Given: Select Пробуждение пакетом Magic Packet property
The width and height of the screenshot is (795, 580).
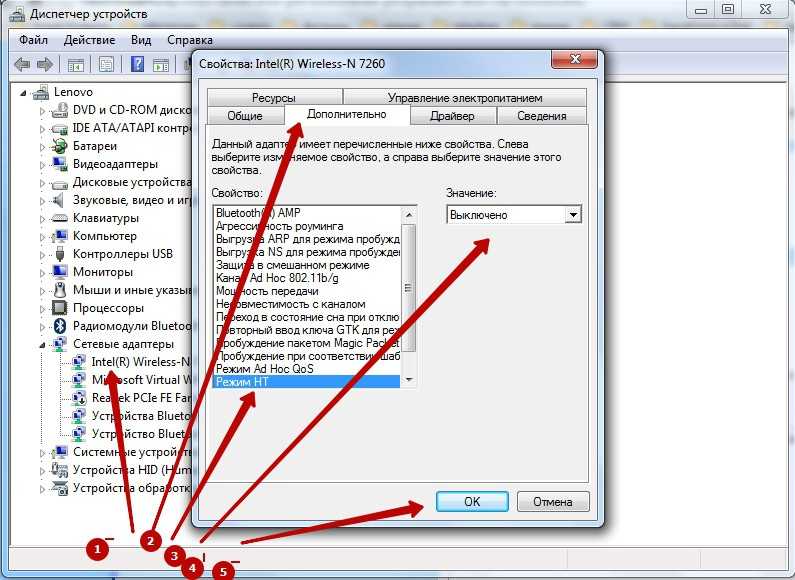Looking at the screenshot, I should 307,343.
